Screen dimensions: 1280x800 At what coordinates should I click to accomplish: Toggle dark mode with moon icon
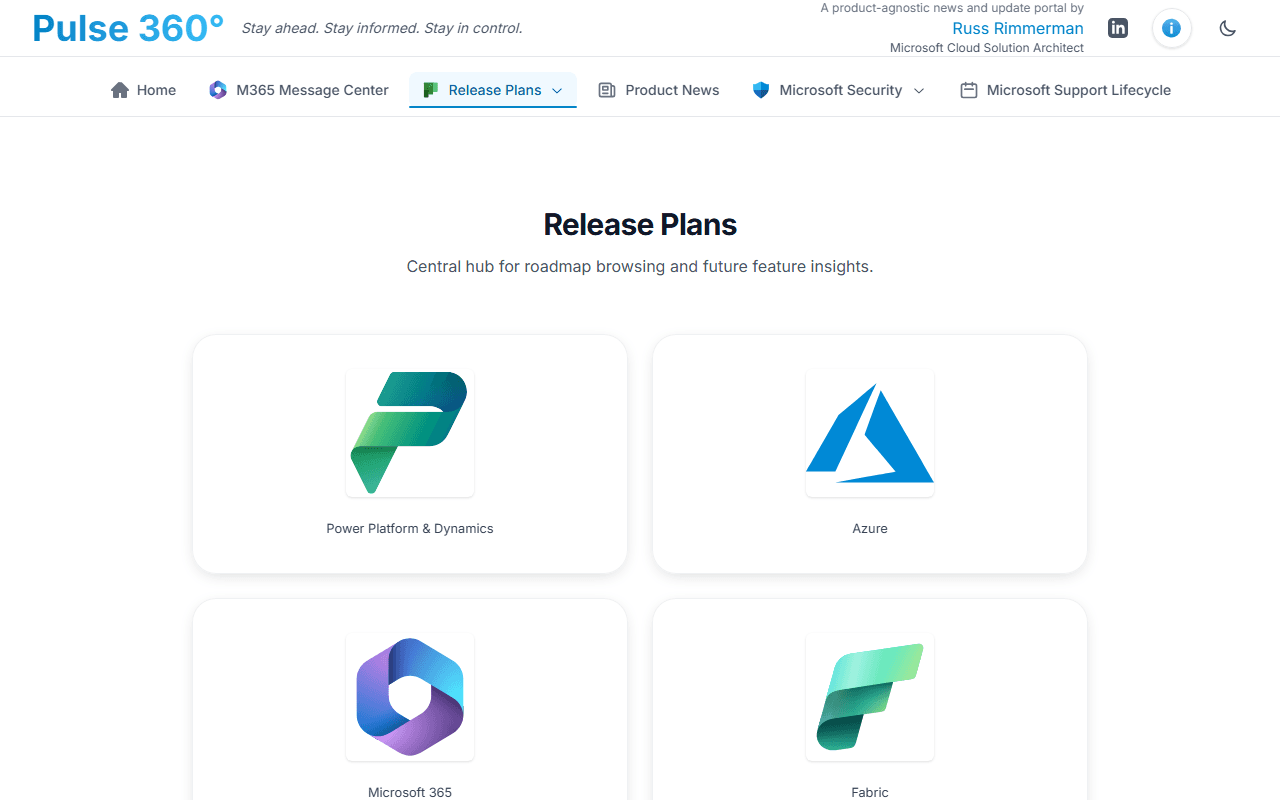[x=1228, y=28]
